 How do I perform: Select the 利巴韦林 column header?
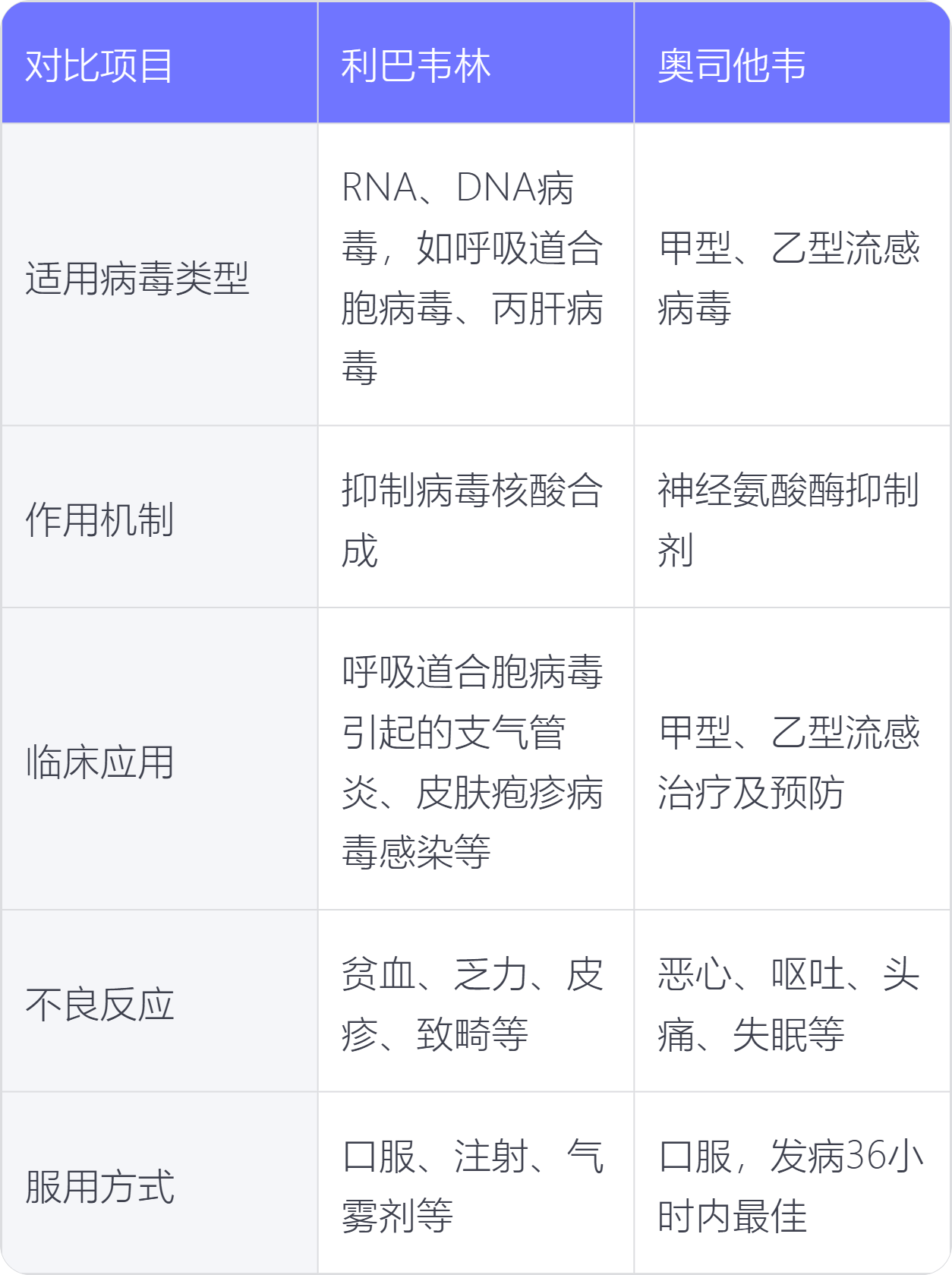pos(476,62)
